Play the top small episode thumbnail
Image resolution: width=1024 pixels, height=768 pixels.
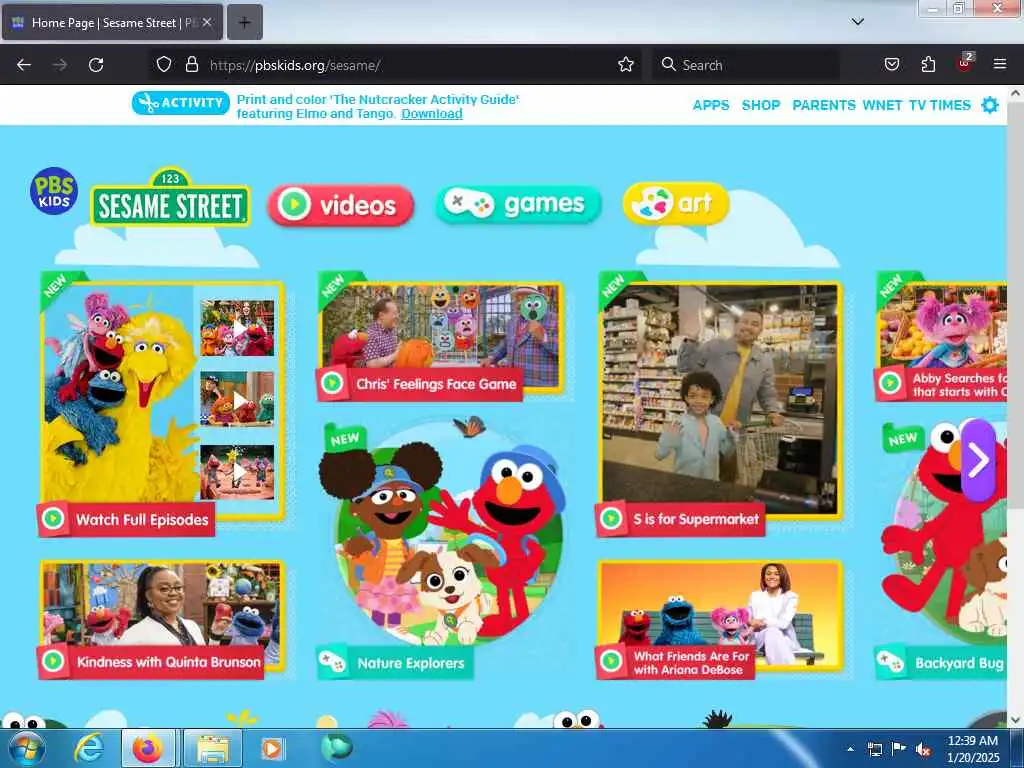coord(237,328)
